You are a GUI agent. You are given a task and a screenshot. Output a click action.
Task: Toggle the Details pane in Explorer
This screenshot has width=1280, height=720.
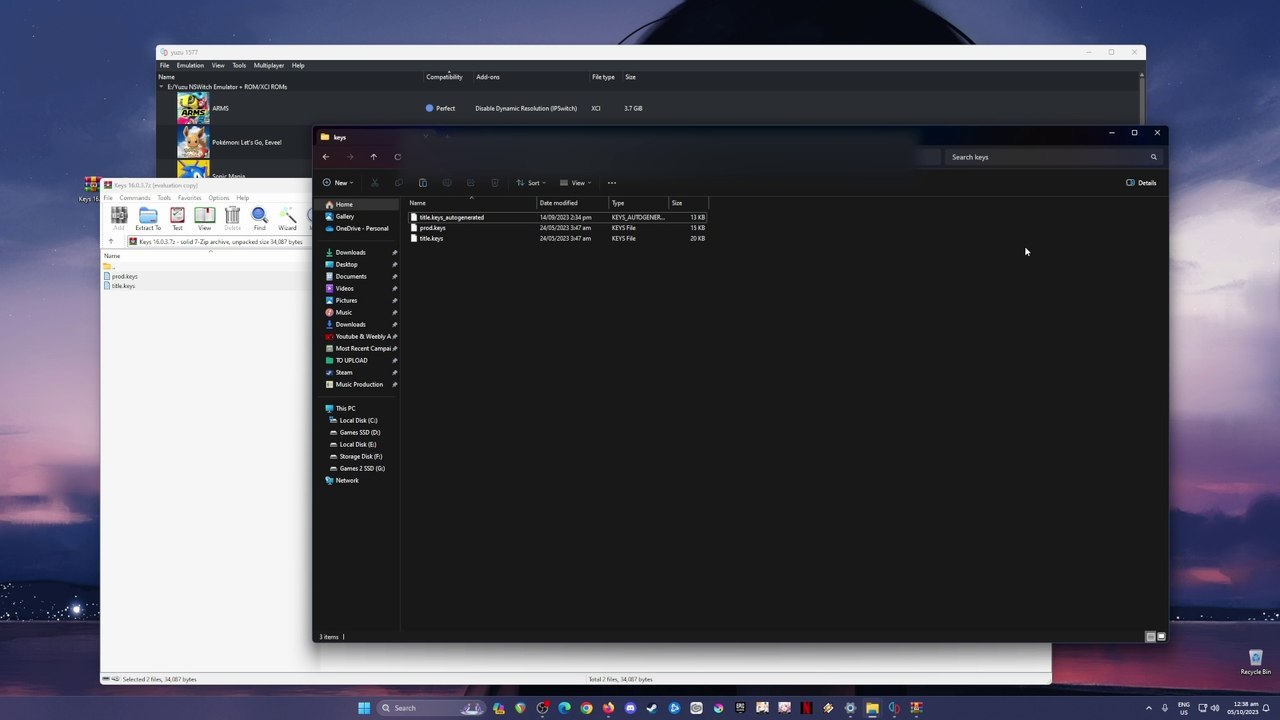1141,183
